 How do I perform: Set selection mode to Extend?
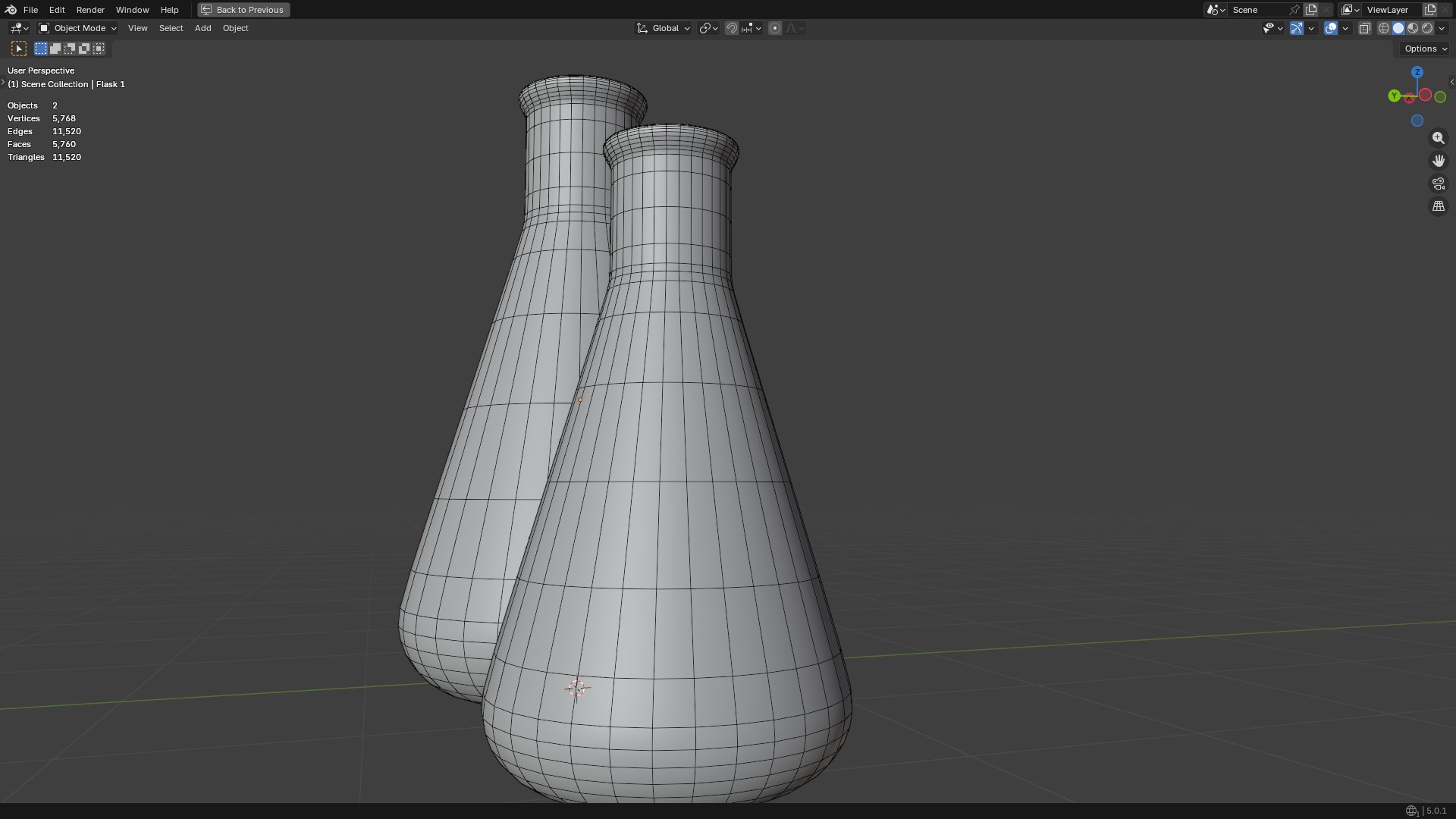click(55, 49)
